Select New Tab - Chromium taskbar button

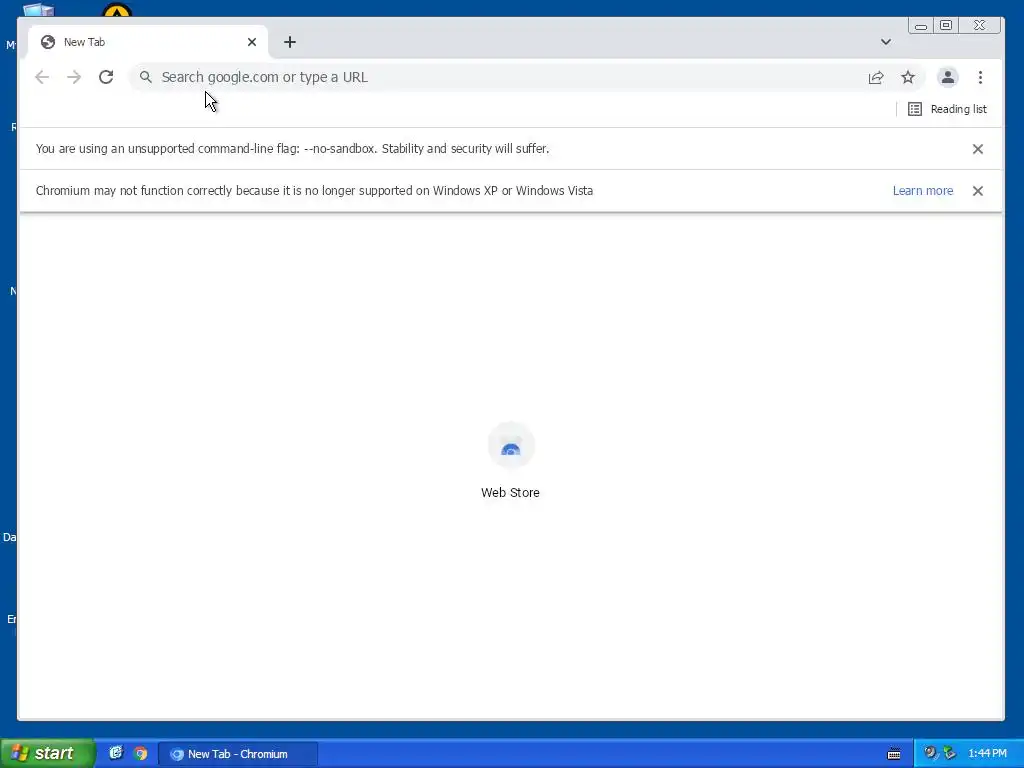[238, 754]
